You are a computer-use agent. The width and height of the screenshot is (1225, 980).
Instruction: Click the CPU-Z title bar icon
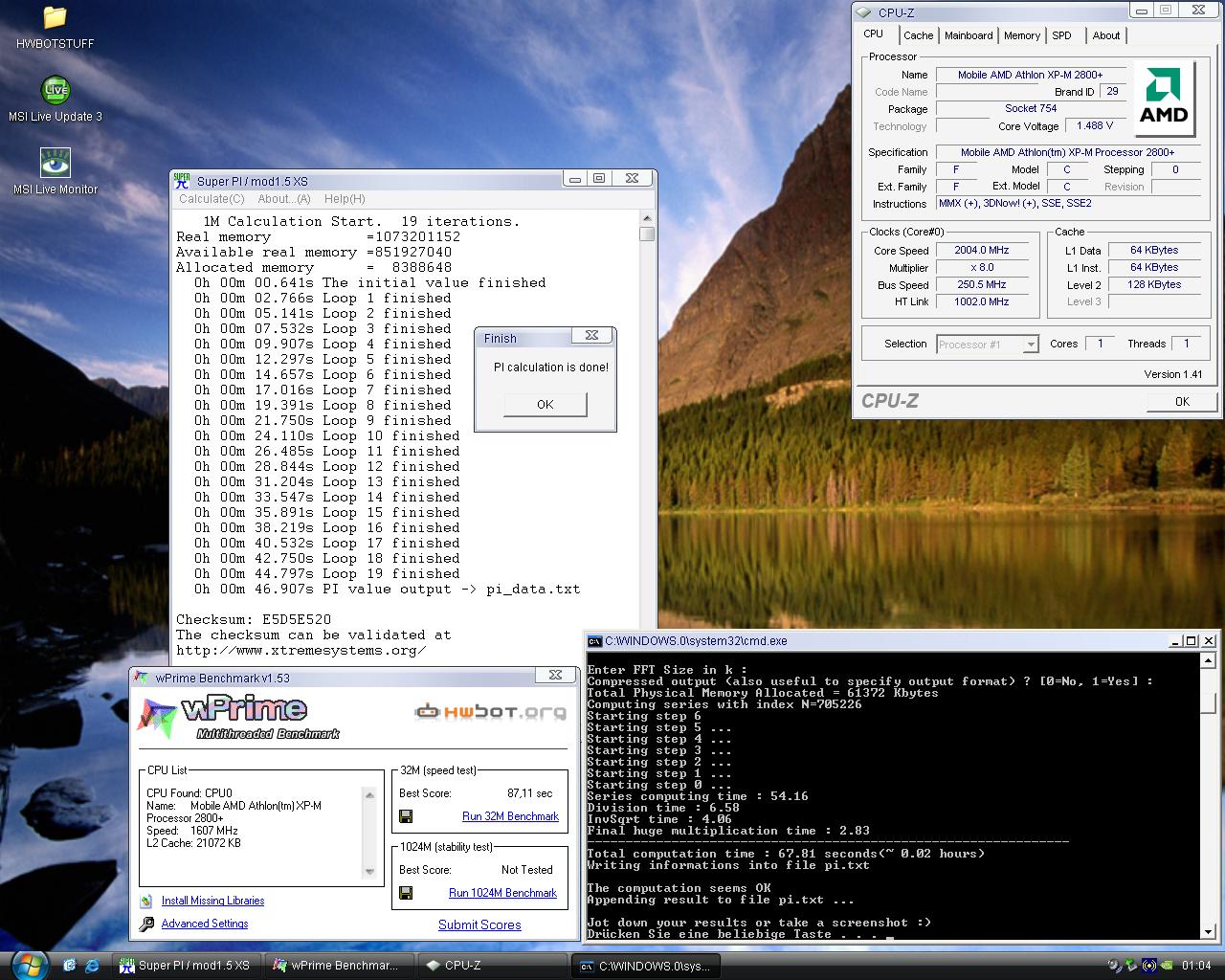864,12
